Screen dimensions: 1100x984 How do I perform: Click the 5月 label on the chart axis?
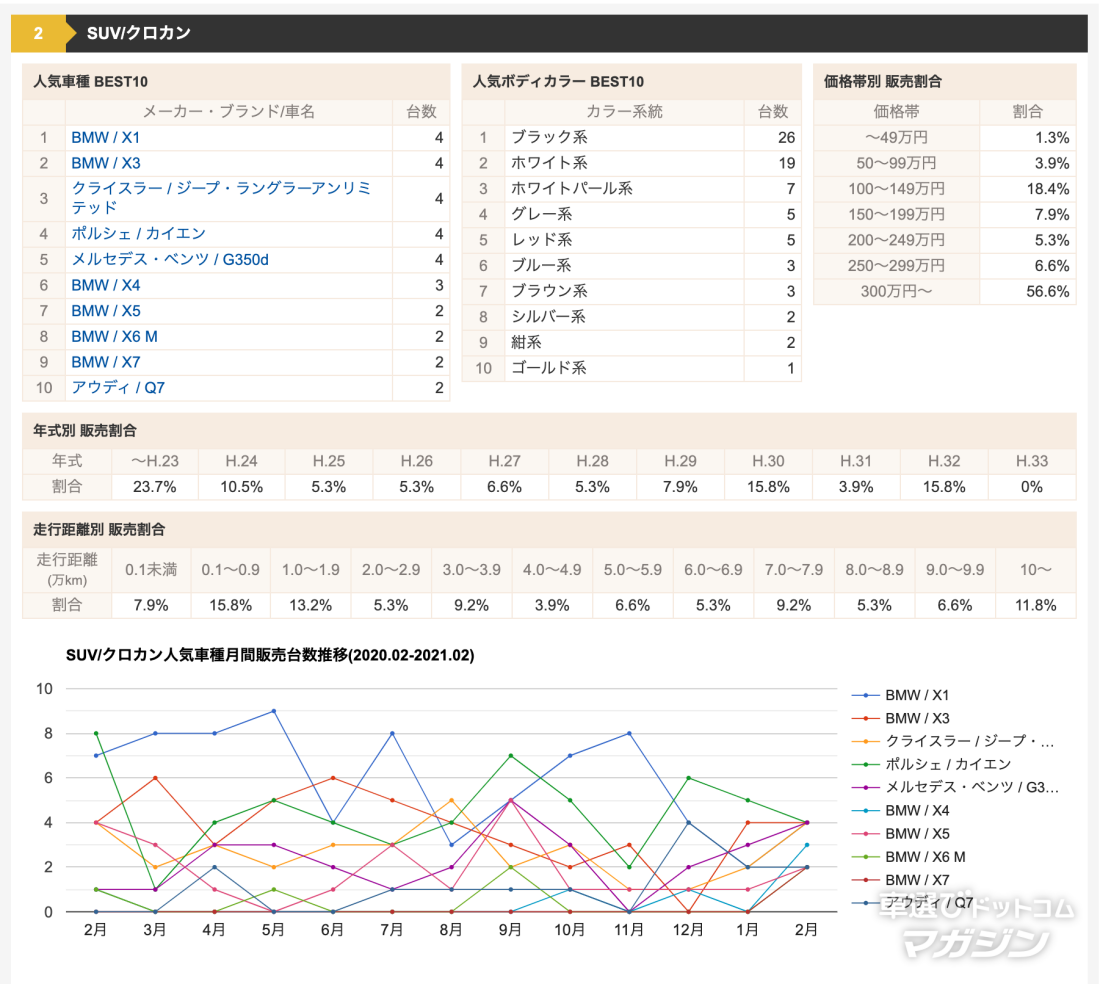pyautogui.click(x=273, y=930)
